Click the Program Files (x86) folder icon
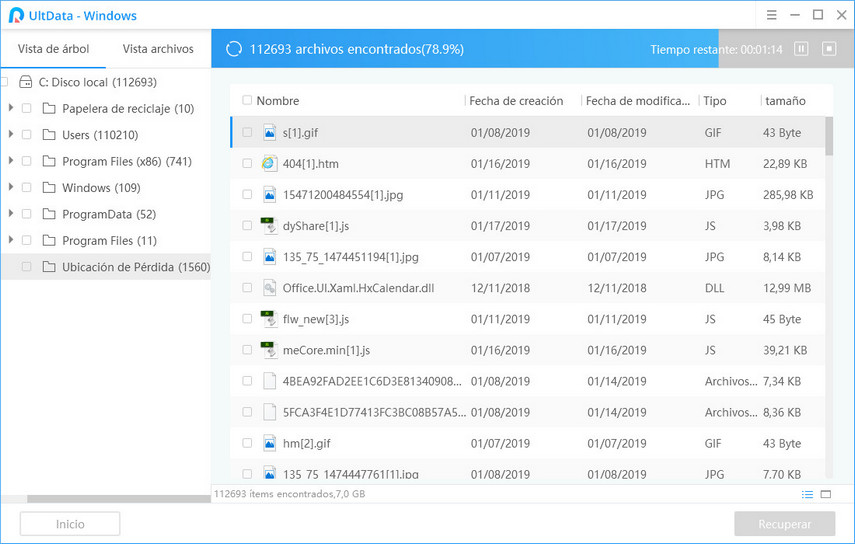Viewport: 855px width, 544px height. [x=49, y=161]
